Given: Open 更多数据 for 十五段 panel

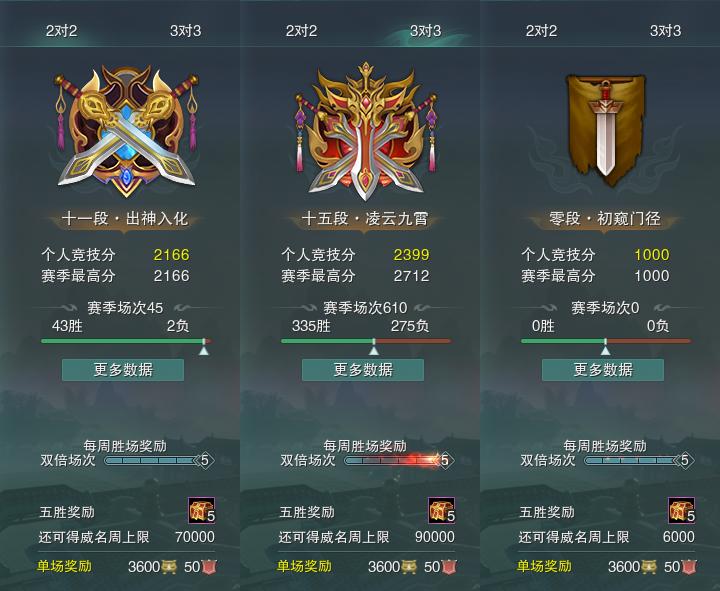Looking at the screenshot, I should coord(363,370).
